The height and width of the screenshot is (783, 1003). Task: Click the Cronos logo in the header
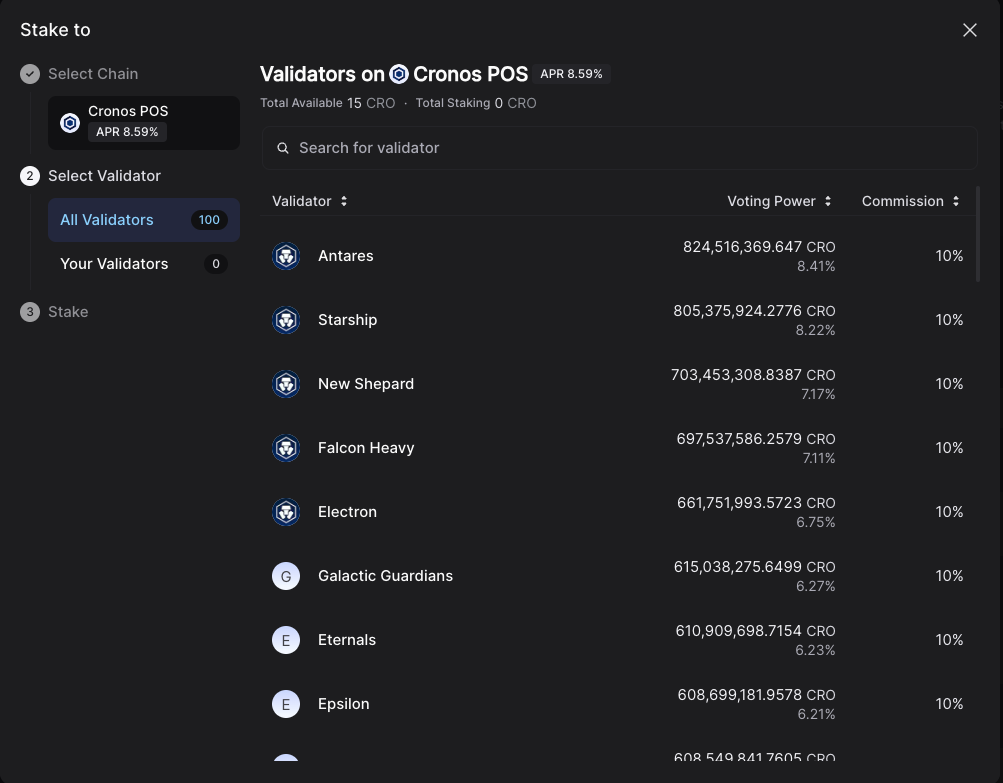[x=399, y=74]
